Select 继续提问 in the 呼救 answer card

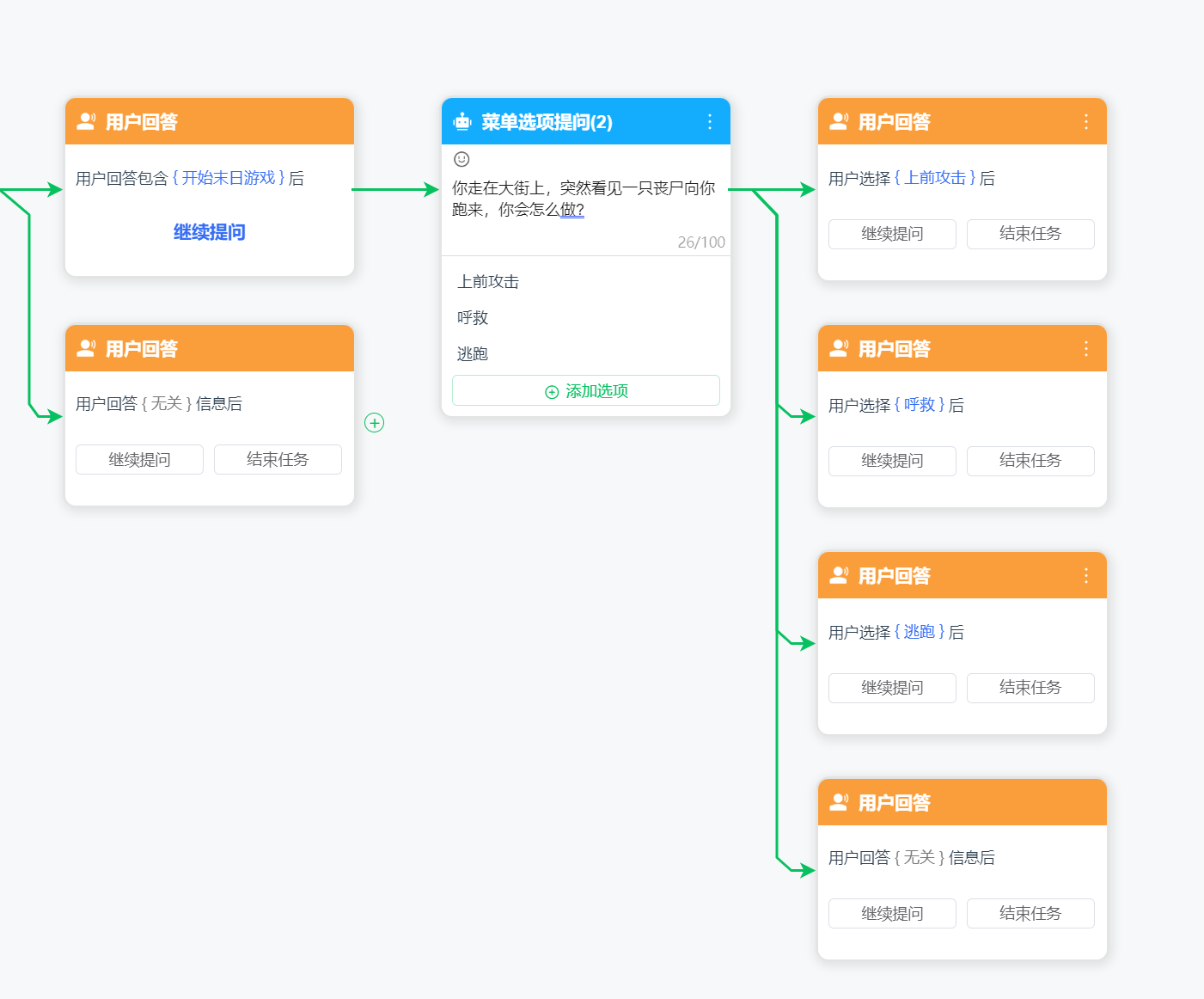click(x=892, y=461)
